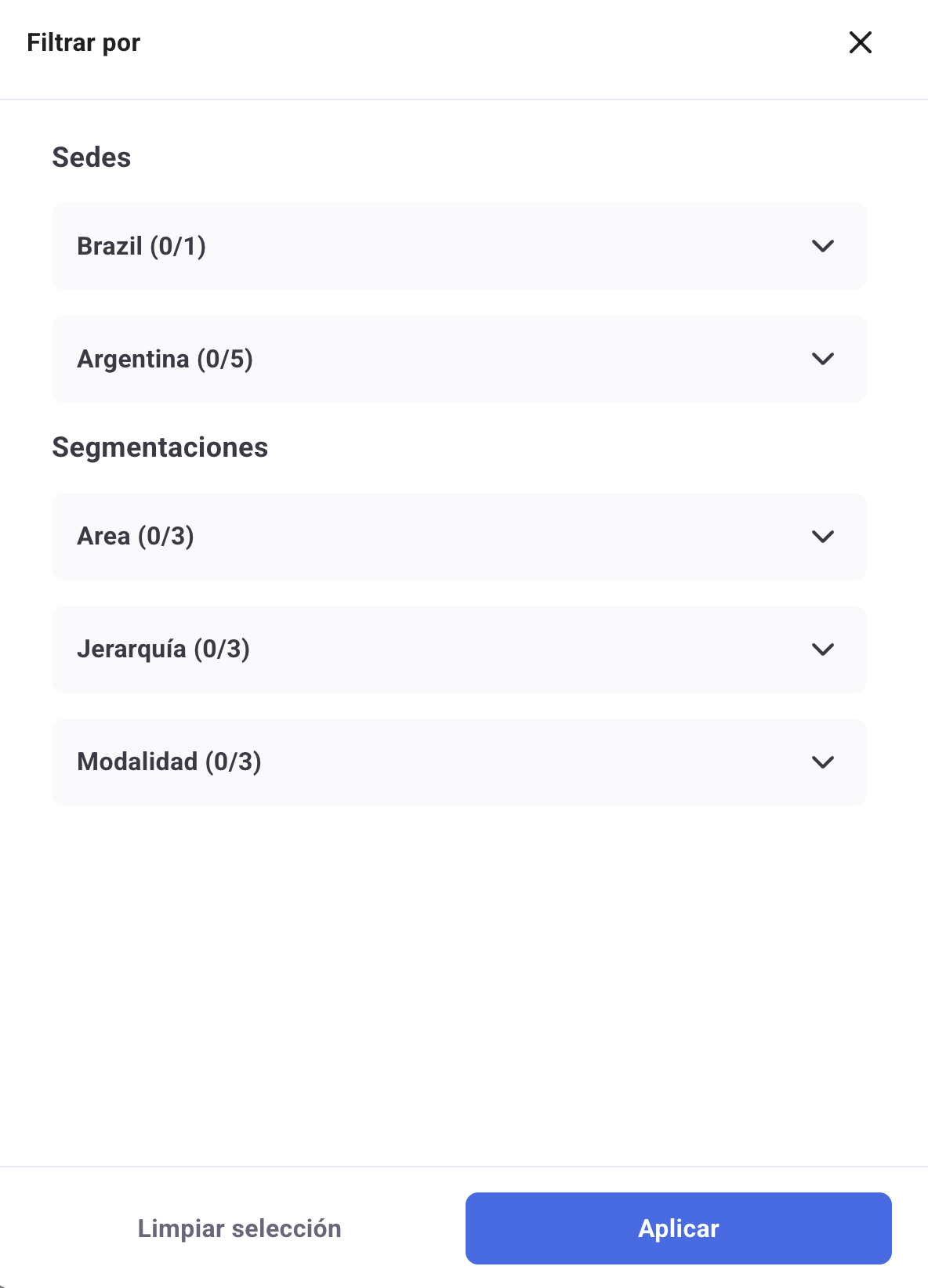Click the chevron arrow in Area row
The image size is (928, 1288).
click(x=823, y=537)
